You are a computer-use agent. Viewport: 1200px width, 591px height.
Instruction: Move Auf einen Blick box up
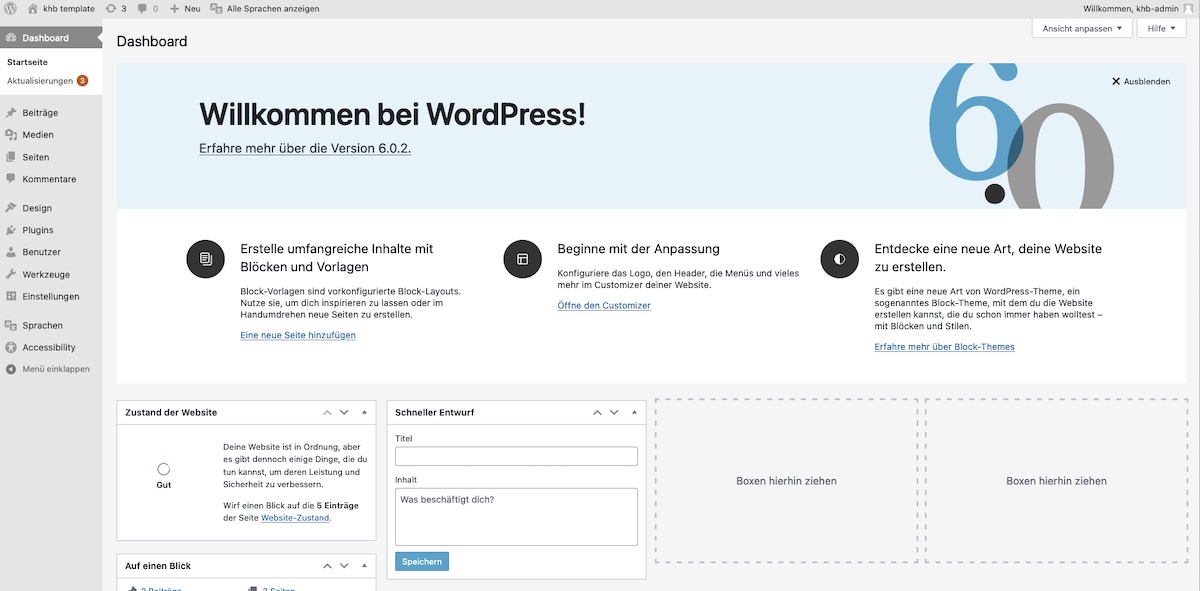(327, 566)
